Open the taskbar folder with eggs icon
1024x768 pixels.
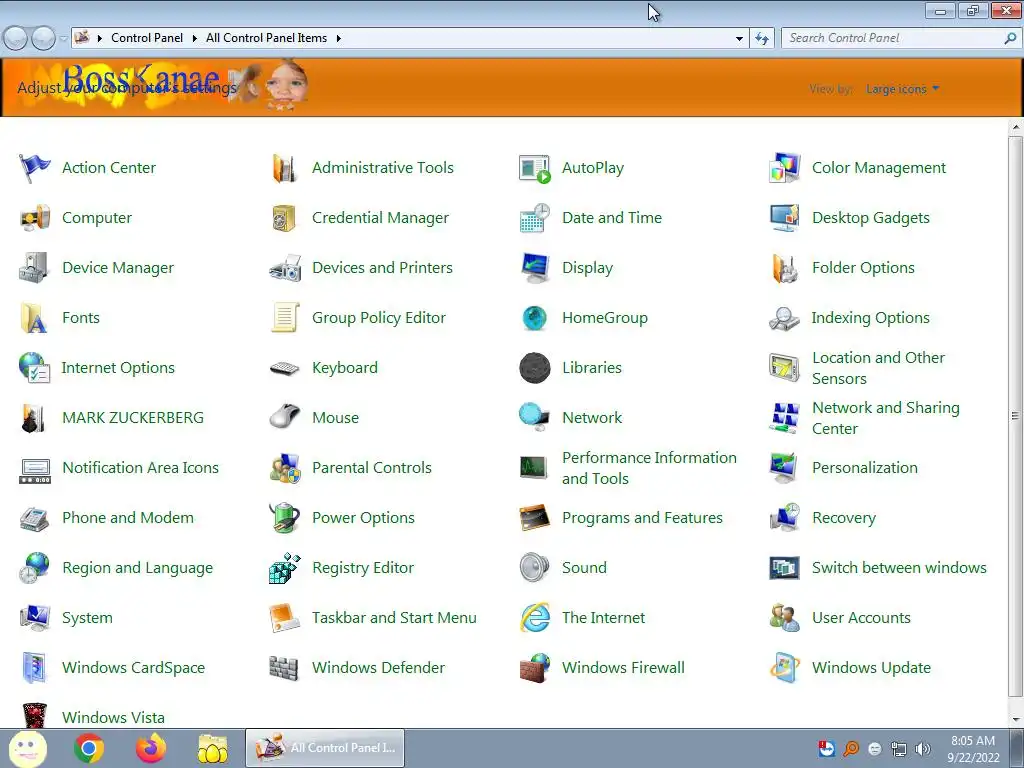click(x=213, y=748)
